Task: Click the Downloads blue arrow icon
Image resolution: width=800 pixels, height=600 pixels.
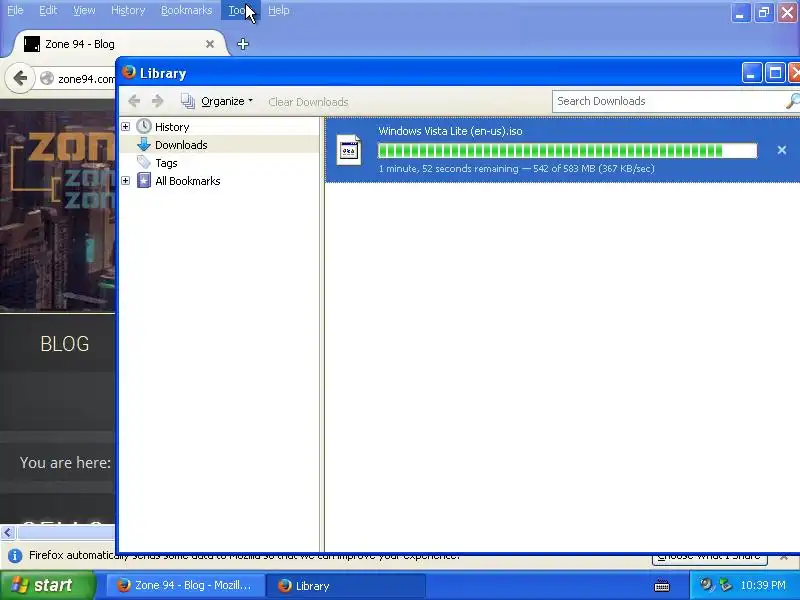Action: point(144,144)
